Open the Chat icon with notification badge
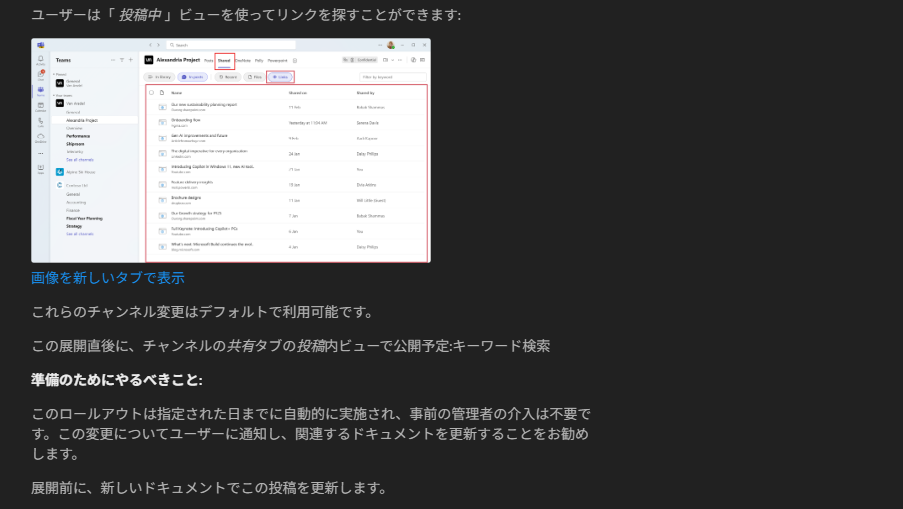The width and height of the screenshot is (903, 509). (40, 75)
